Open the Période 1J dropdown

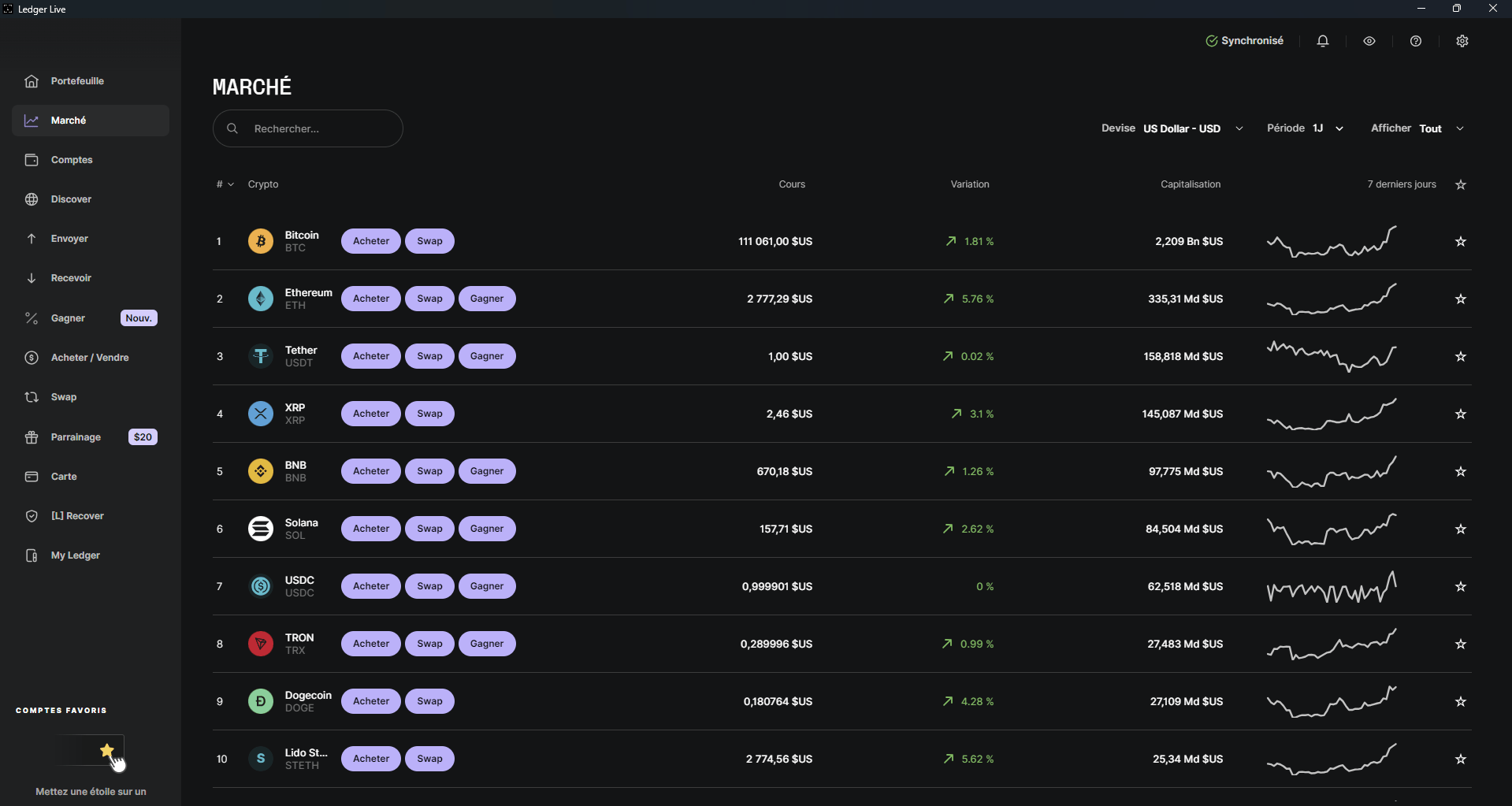tap(1305, 128)
